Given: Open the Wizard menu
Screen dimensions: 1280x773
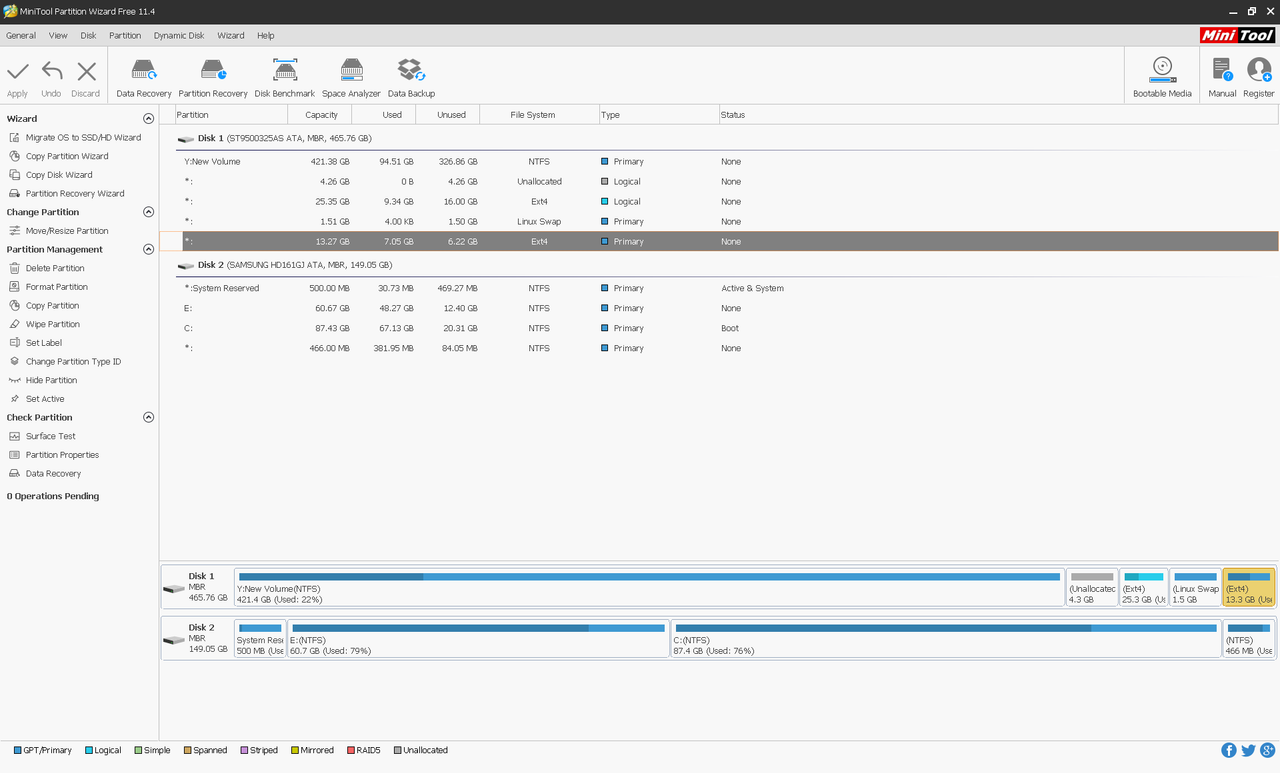Looking at the screenshot, I should pyautogui.click(x=231, y=35).
